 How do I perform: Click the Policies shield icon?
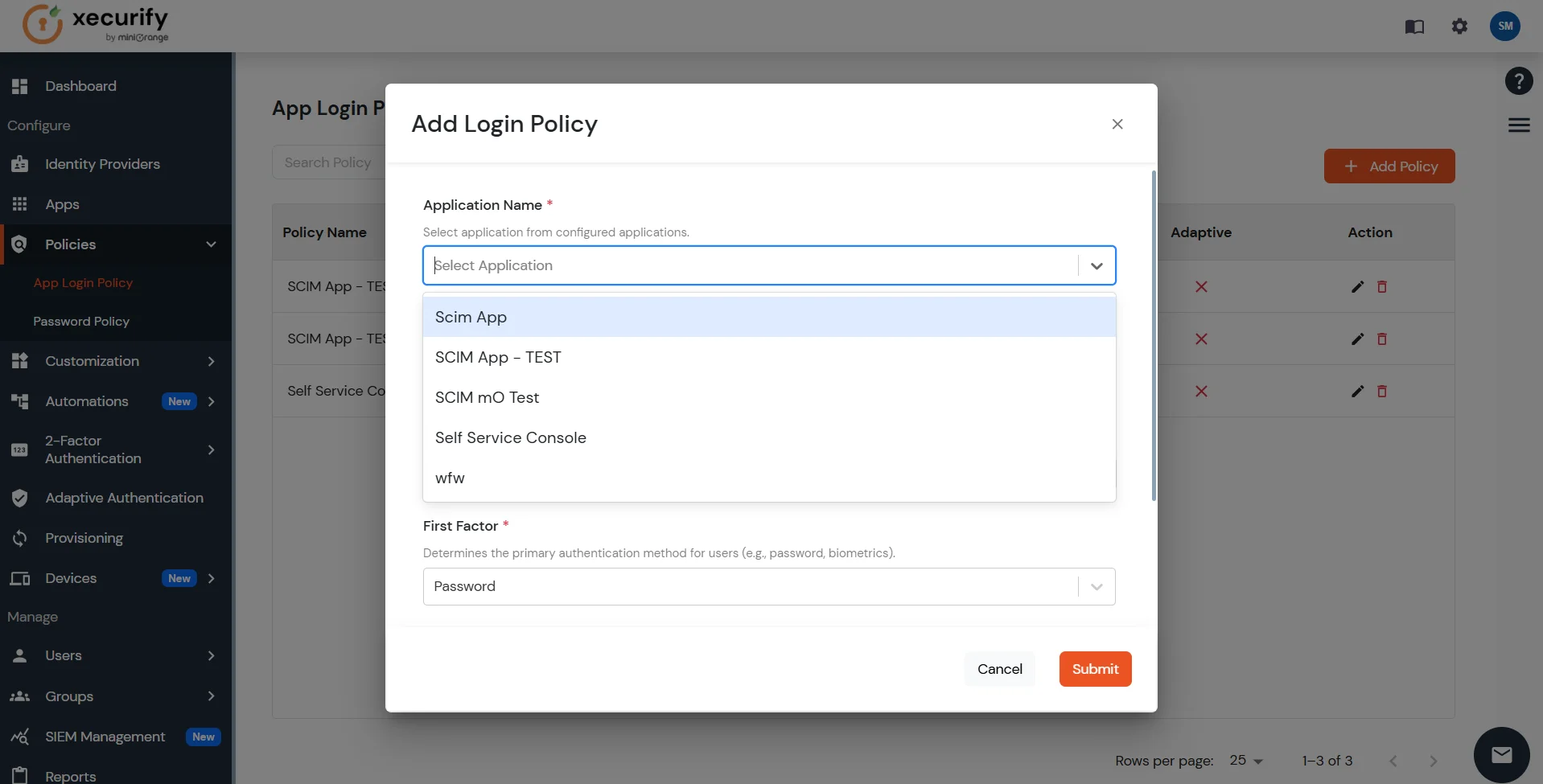[x=20, y=244]
